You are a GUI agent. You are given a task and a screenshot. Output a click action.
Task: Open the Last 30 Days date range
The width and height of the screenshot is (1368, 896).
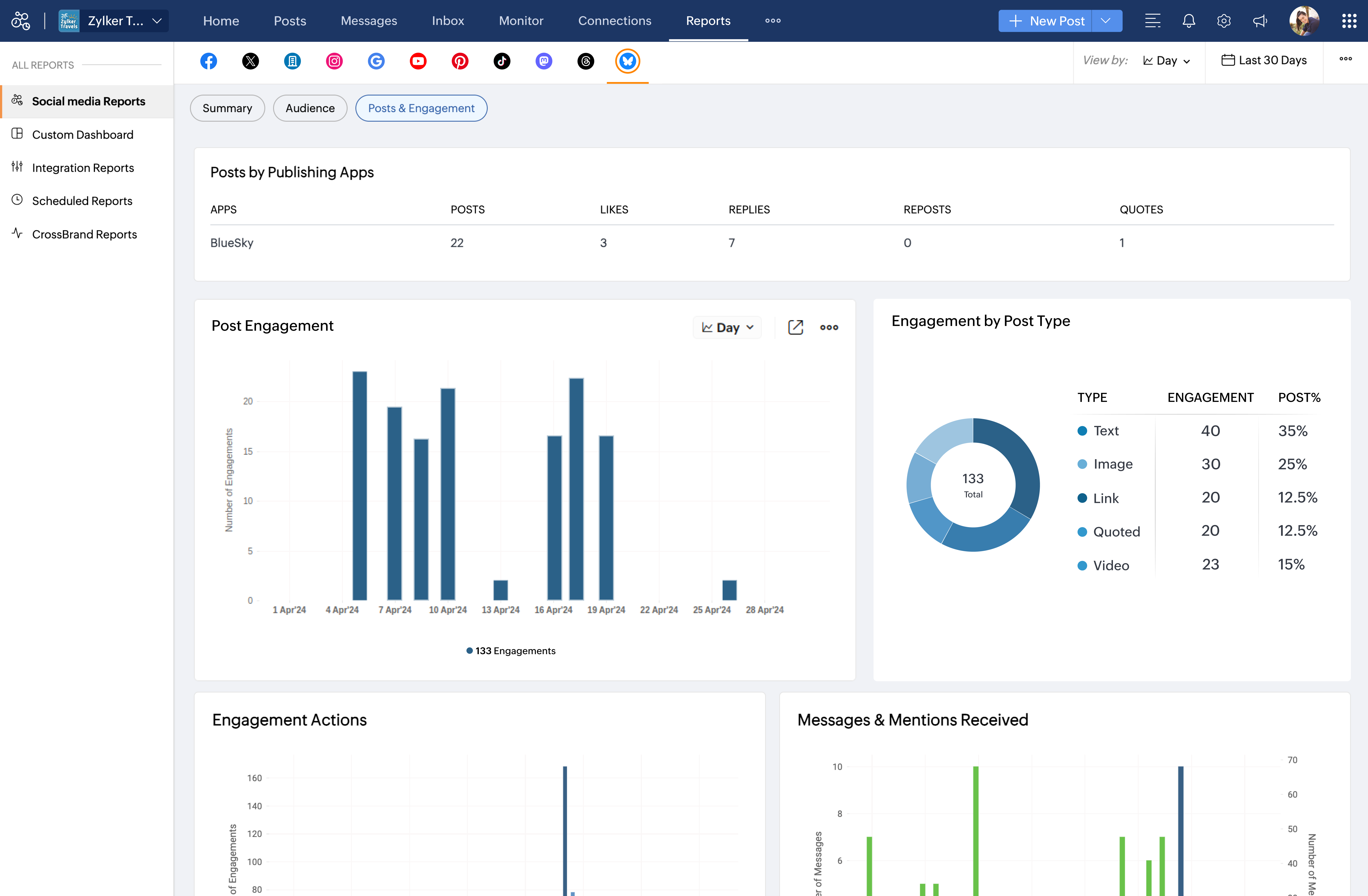pos(1264,60)
